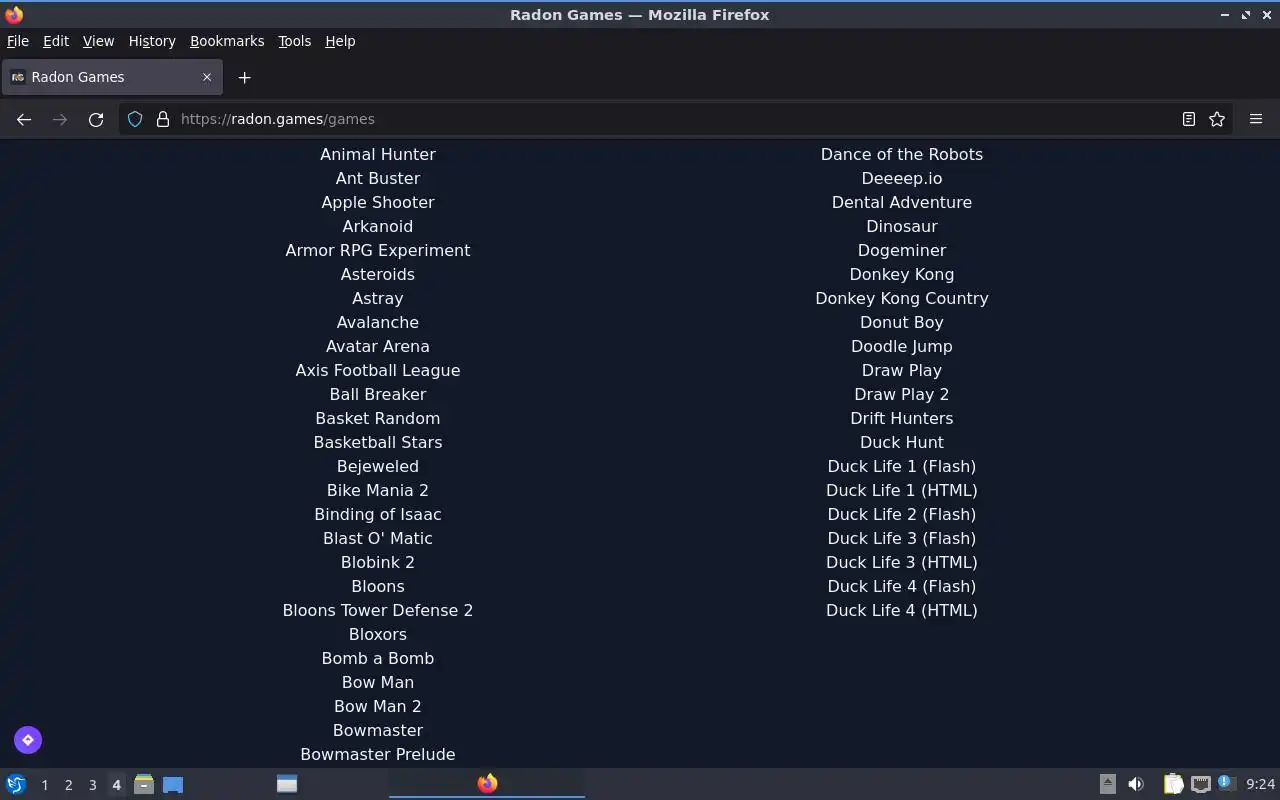This screenshot has height=800, width=1280.
Task: Open volume control in tray
Action: 1136,784
